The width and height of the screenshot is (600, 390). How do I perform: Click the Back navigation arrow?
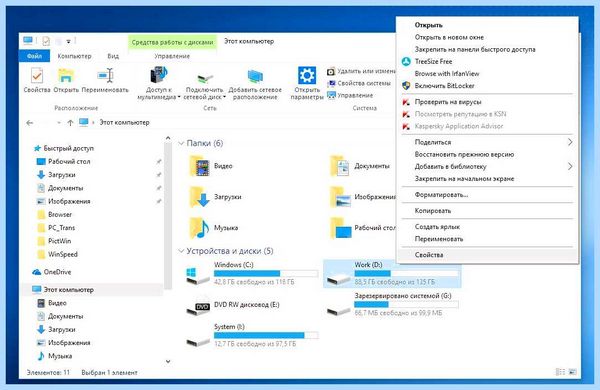click(x=29, y=123)
